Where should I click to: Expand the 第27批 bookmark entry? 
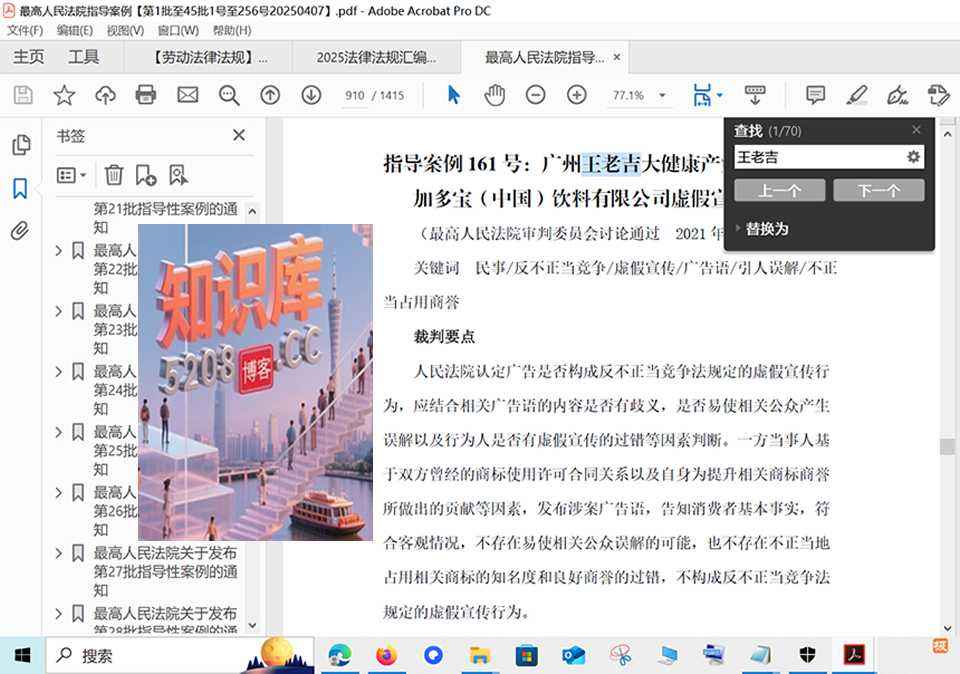[59, 553]
